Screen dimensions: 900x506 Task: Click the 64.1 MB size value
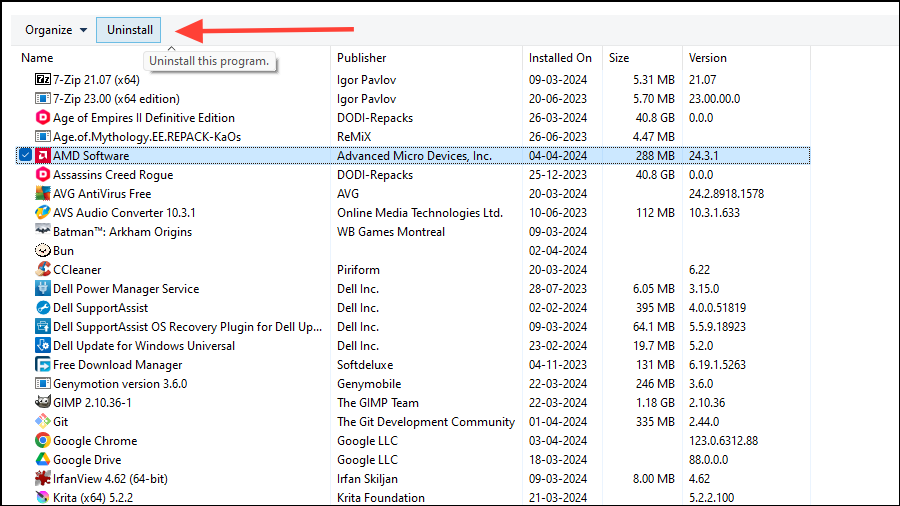tap(654, 327)
